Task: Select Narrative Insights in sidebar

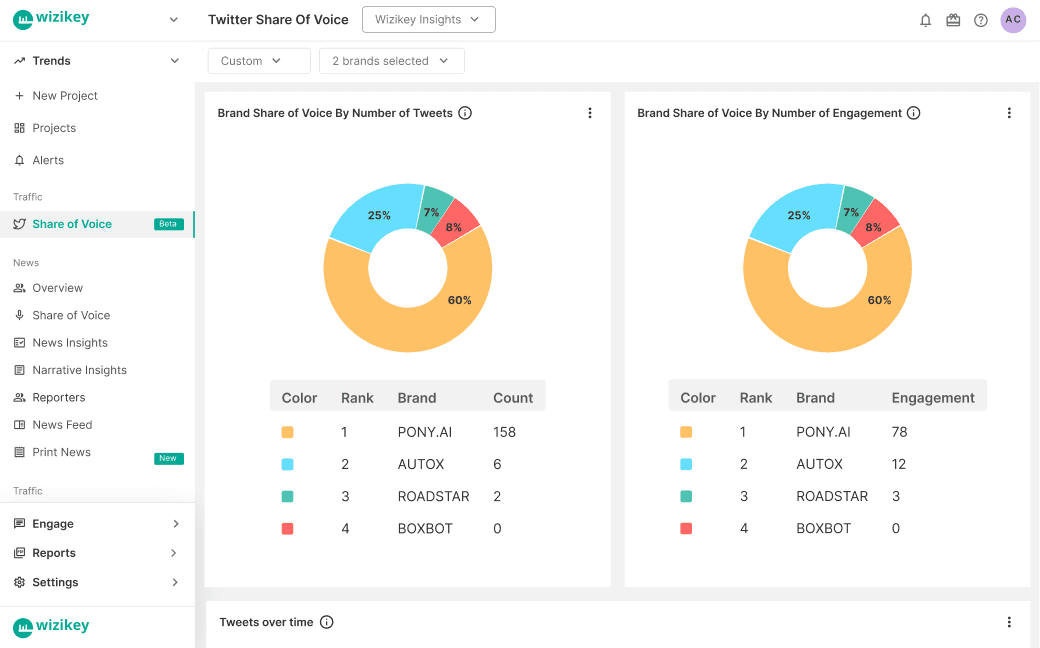Action: pos(79,370)
